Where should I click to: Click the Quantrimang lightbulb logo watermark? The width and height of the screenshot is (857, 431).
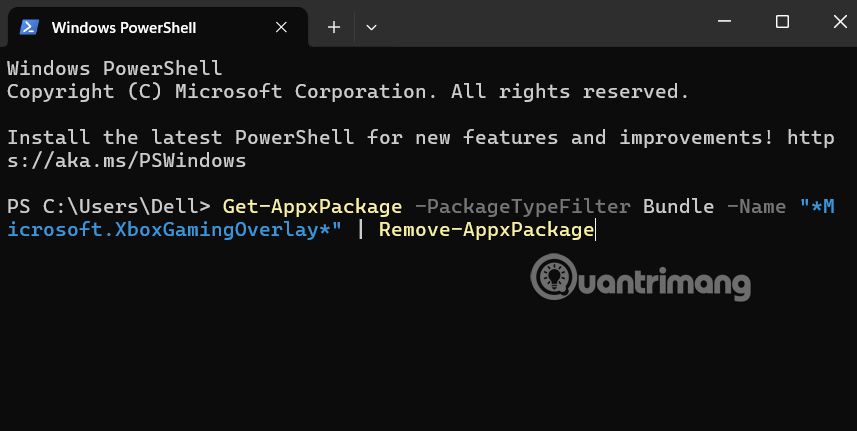point(550,274)
